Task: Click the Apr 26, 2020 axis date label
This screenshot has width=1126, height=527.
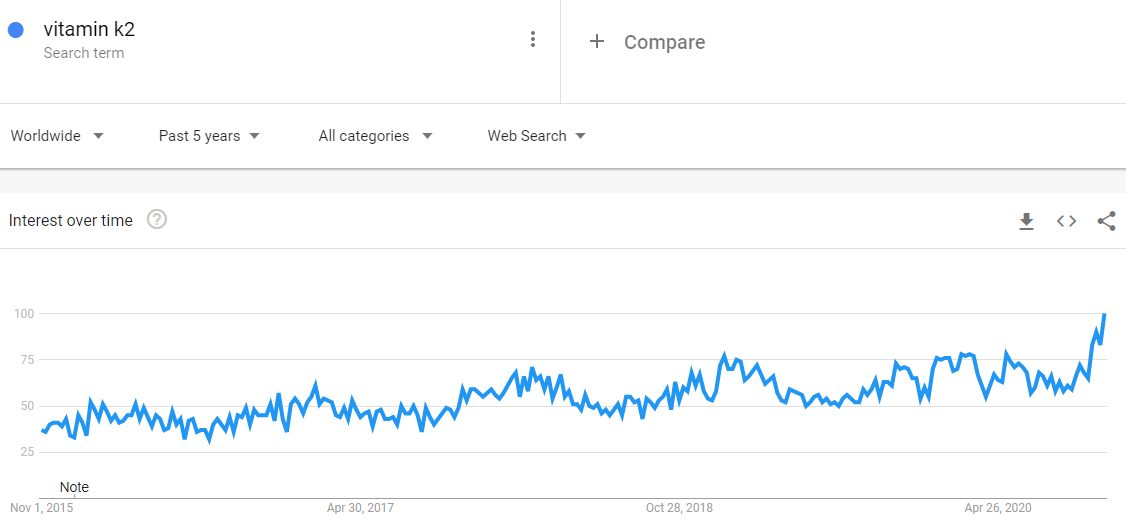Action: tap(998, 508)
